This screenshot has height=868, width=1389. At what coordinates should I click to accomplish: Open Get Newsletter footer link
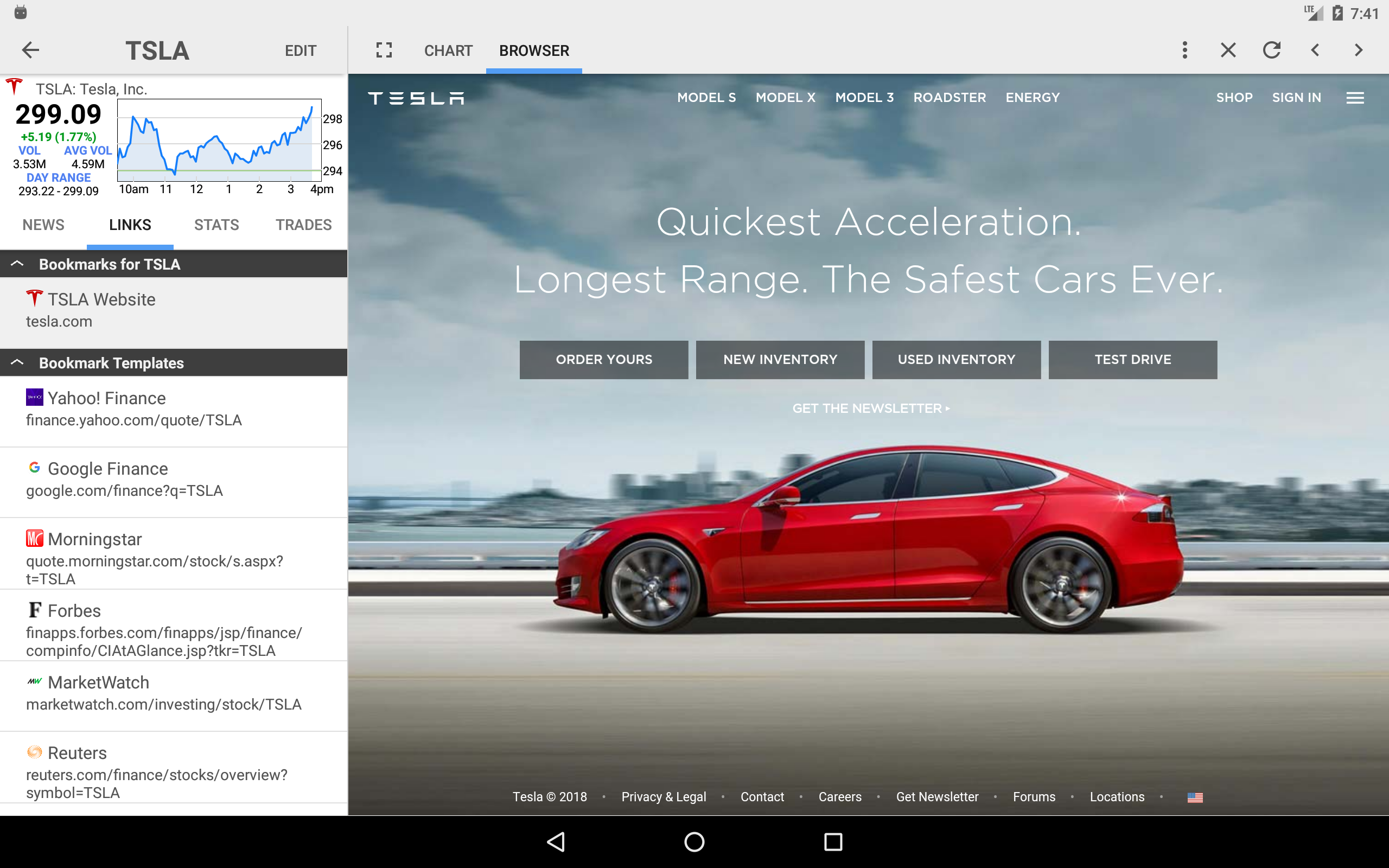click(937, 797)
